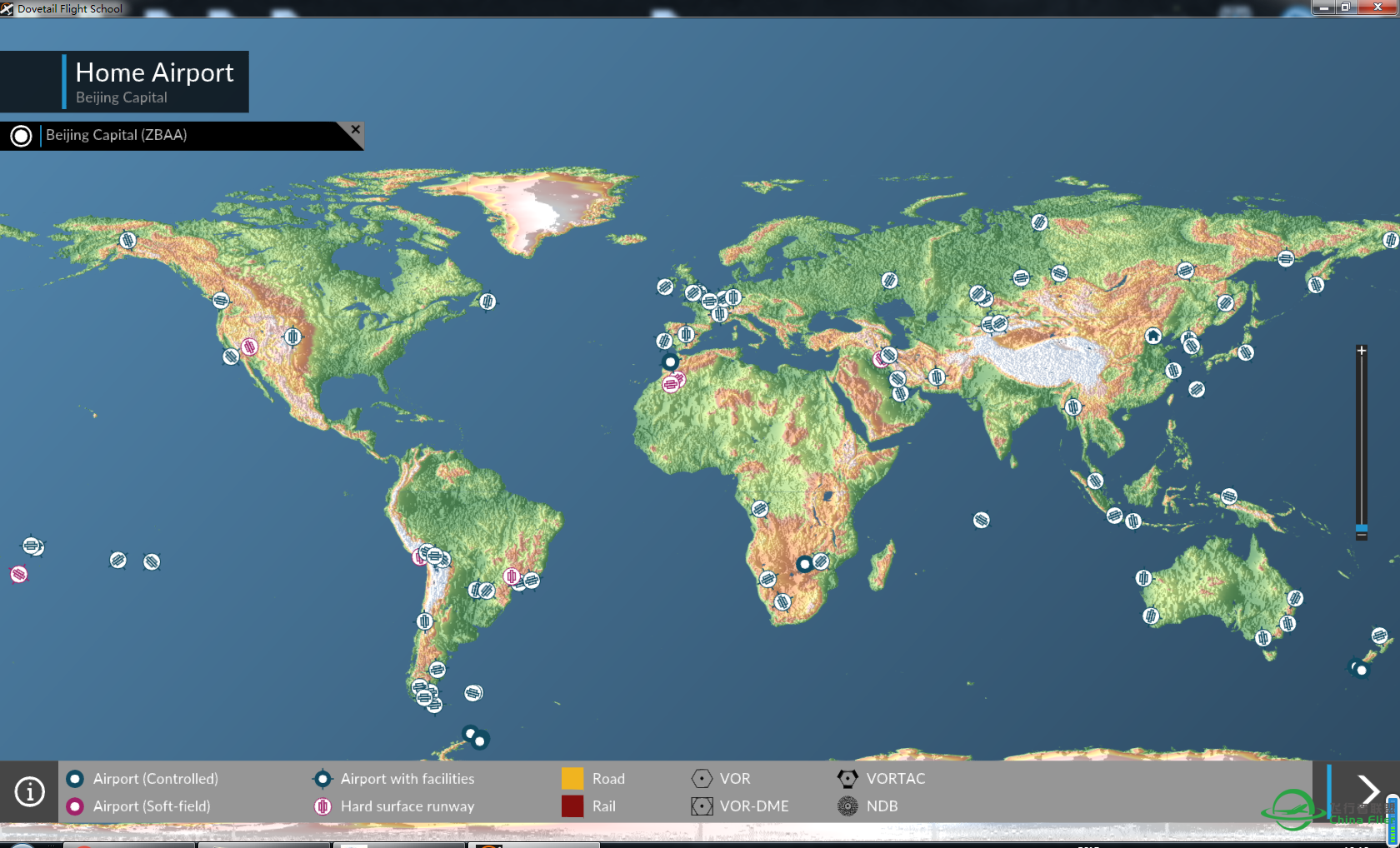
Task: Close the Beijing Capital (ZBAA) selection bar
Action: [x=356, y=130]
